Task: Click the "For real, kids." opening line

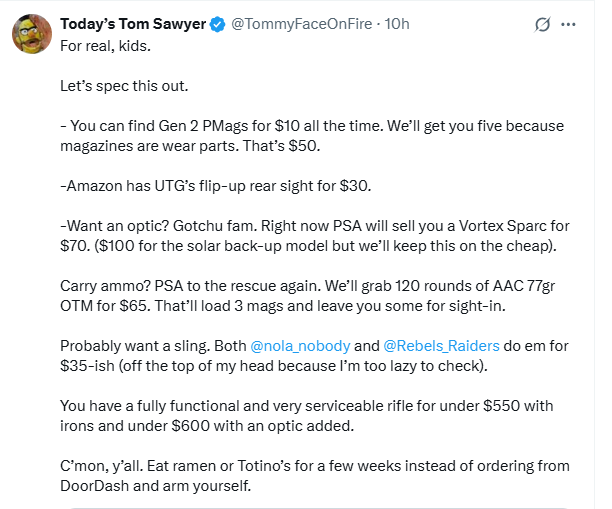Action: coord(107,45)
